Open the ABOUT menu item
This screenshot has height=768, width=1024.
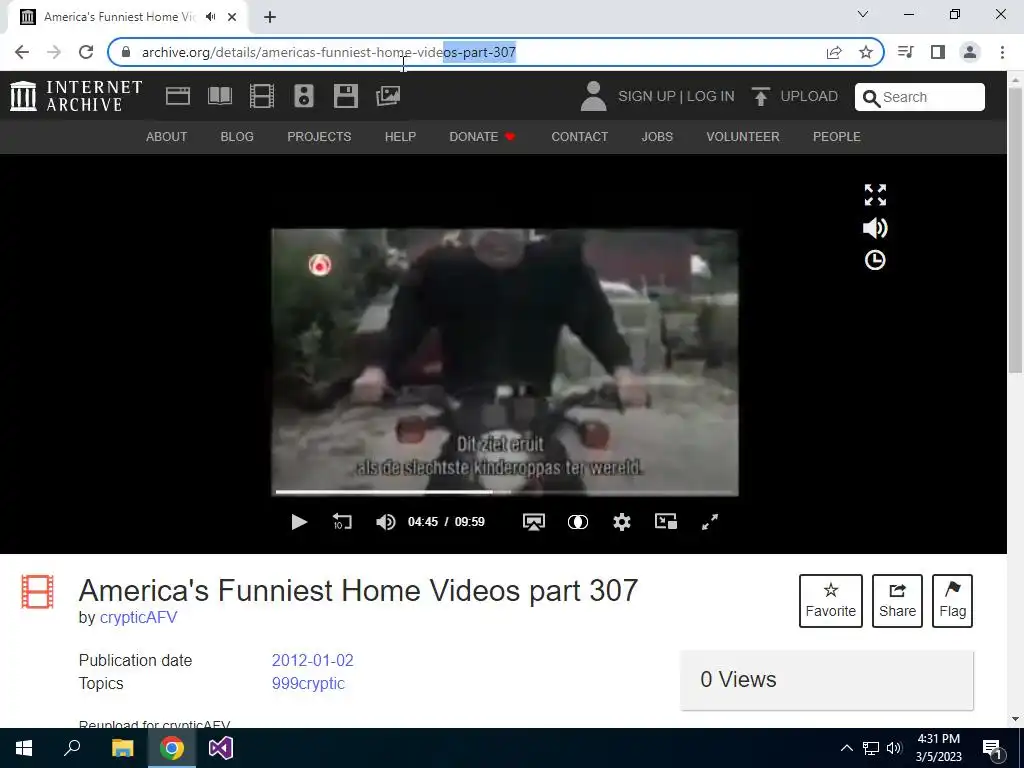click(x=167, y=136)
